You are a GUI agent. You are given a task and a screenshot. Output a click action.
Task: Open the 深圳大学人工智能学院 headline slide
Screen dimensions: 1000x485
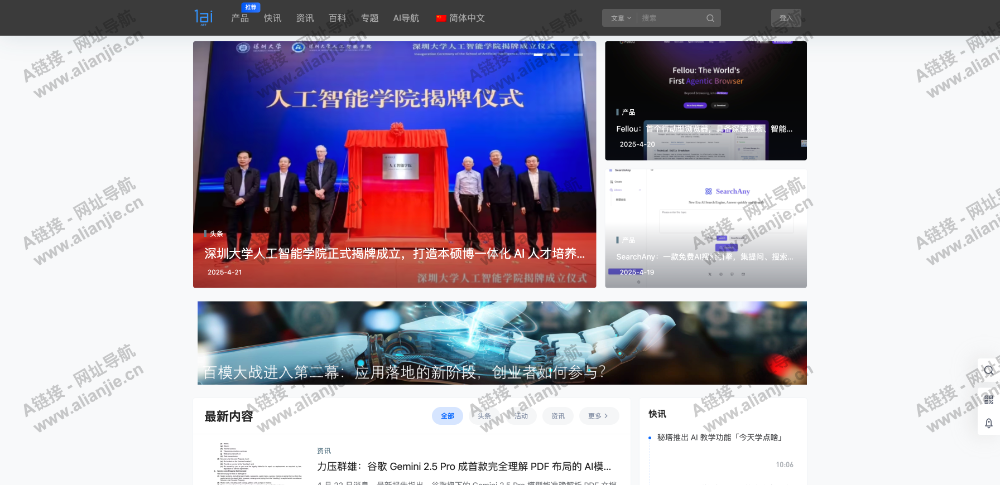click(394, 164)
